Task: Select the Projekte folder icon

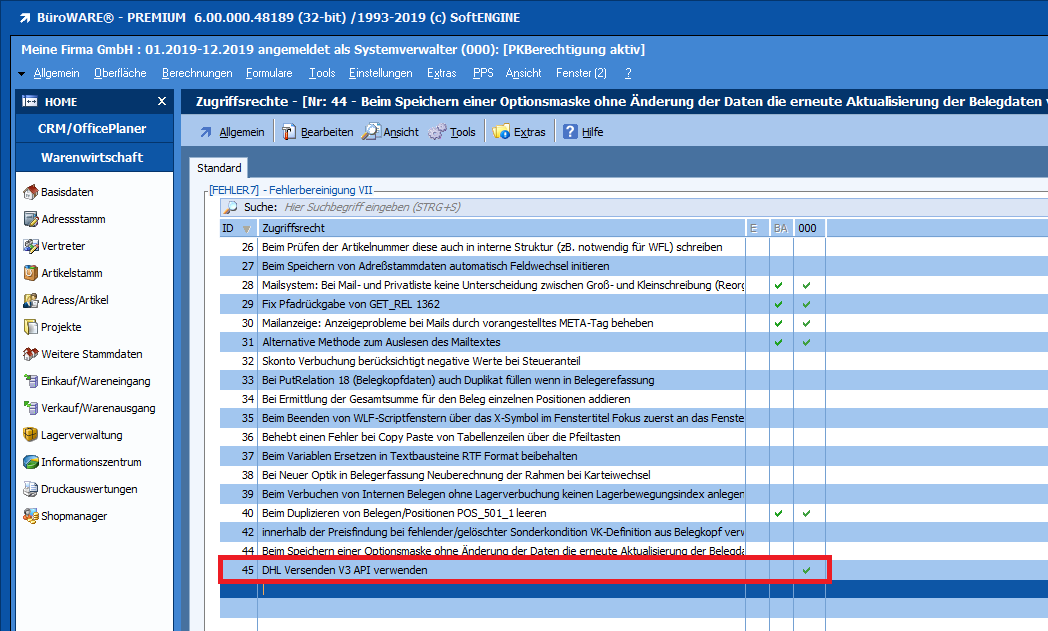Action: [x=31, y=327]
